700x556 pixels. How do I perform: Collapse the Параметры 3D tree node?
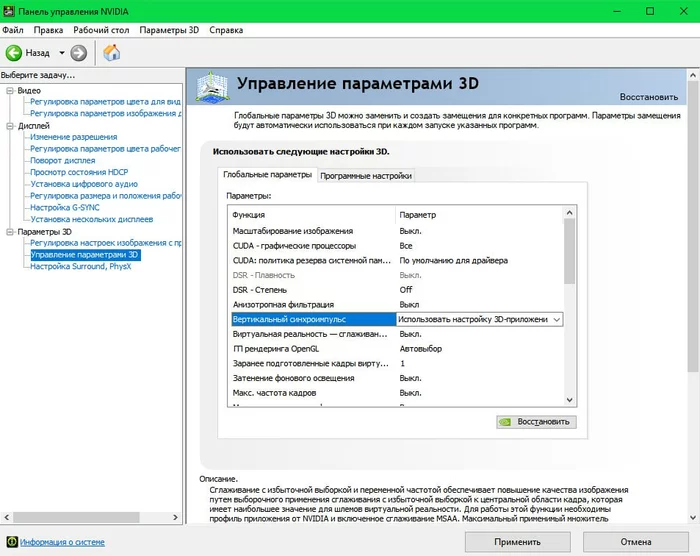pos(10,232)
